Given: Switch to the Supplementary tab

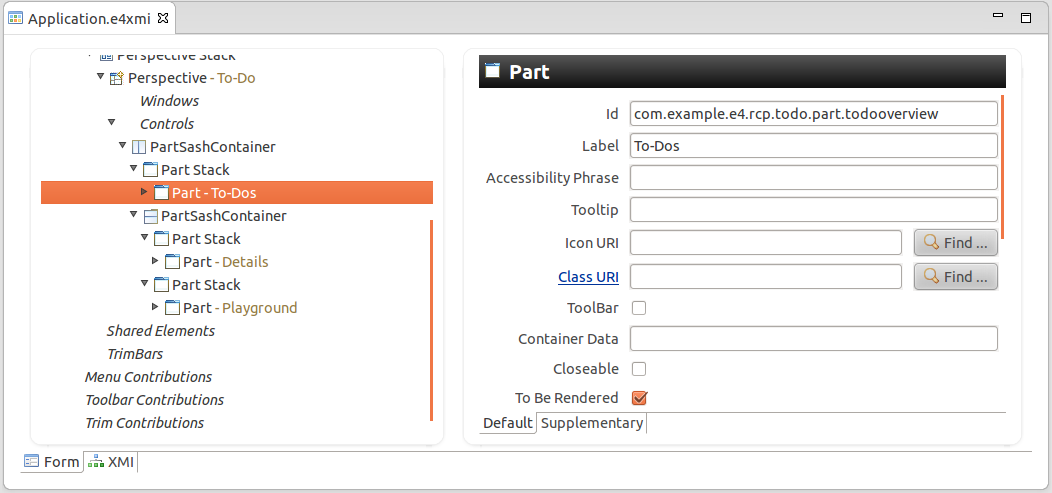Looking at the screenshot, I should [x=592, y=423].
